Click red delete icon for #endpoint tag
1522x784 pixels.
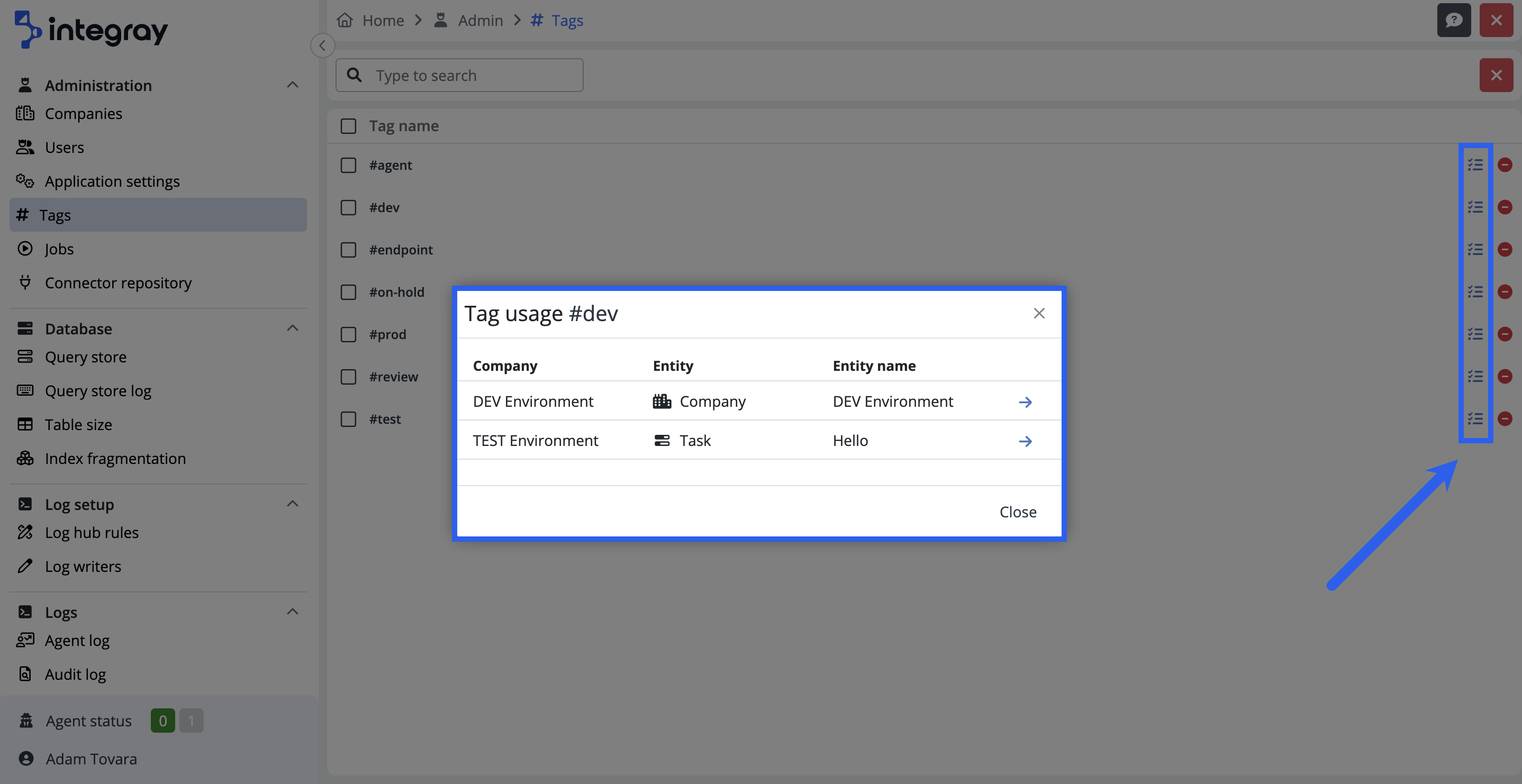pyautogui.click(x=1505, y=249)
